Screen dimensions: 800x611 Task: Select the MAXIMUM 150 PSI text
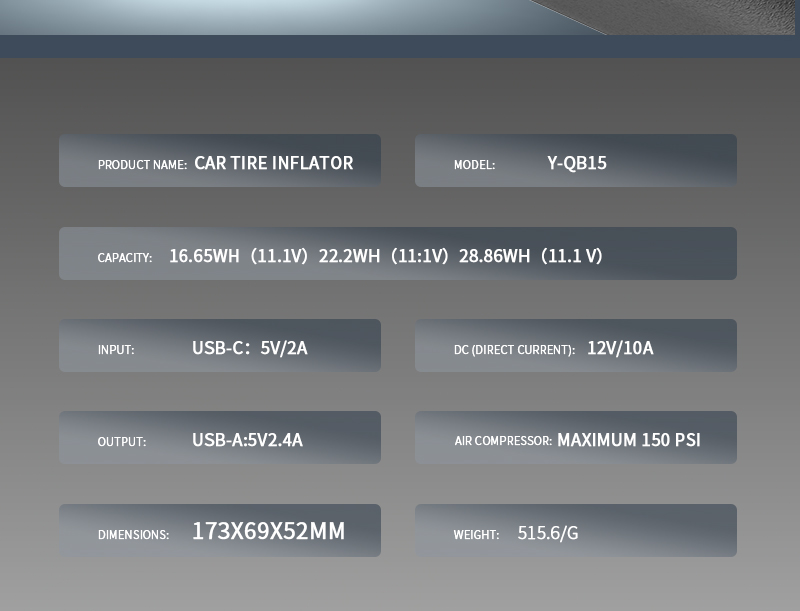click(x=629, y=440)
